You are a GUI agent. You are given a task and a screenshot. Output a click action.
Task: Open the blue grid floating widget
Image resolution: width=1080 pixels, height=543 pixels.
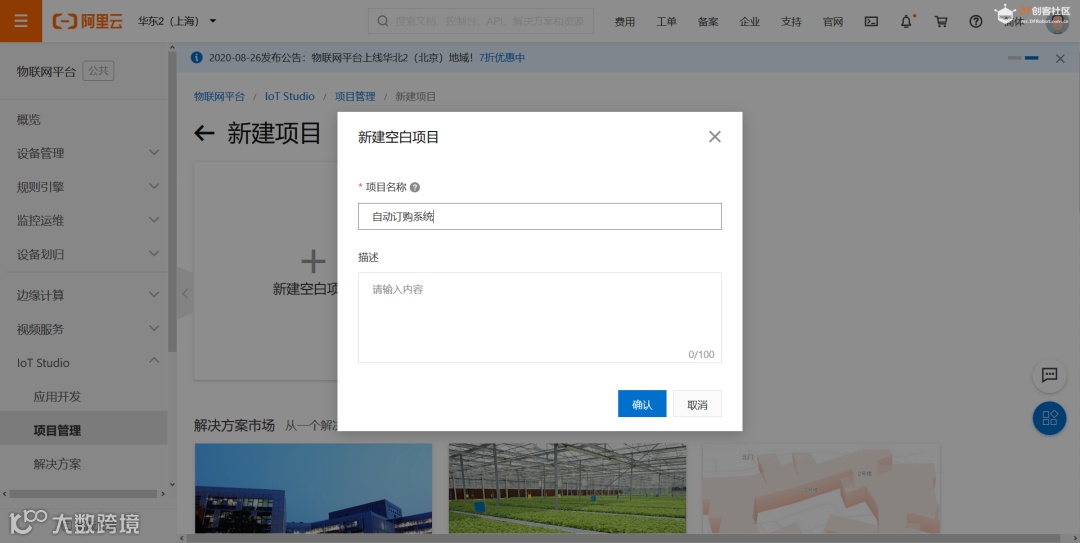tap(1049, 418)
